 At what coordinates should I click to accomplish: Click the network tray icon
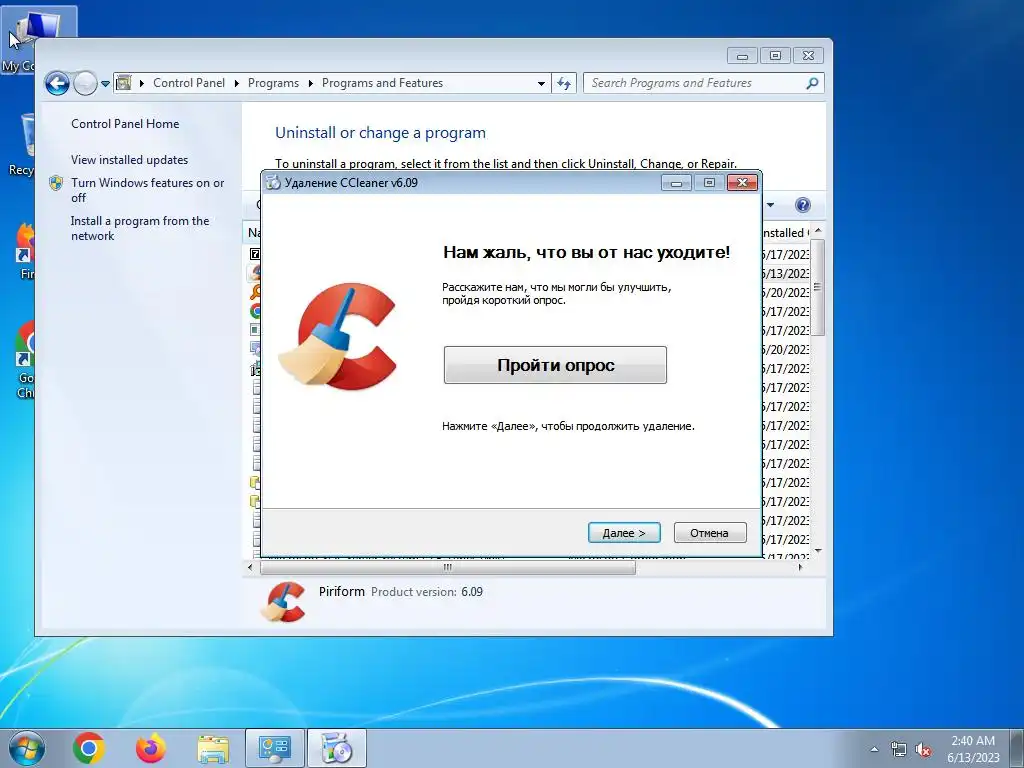pyautogui.click(x=899, y=749)
